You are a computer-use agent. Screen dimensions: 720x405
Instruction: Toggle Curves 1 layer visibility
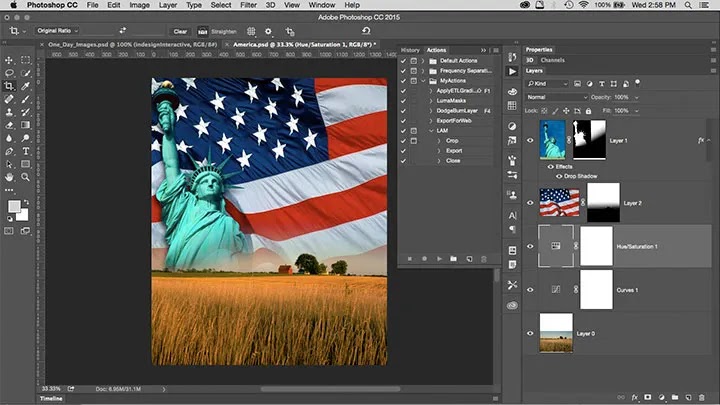pos(530,290)
